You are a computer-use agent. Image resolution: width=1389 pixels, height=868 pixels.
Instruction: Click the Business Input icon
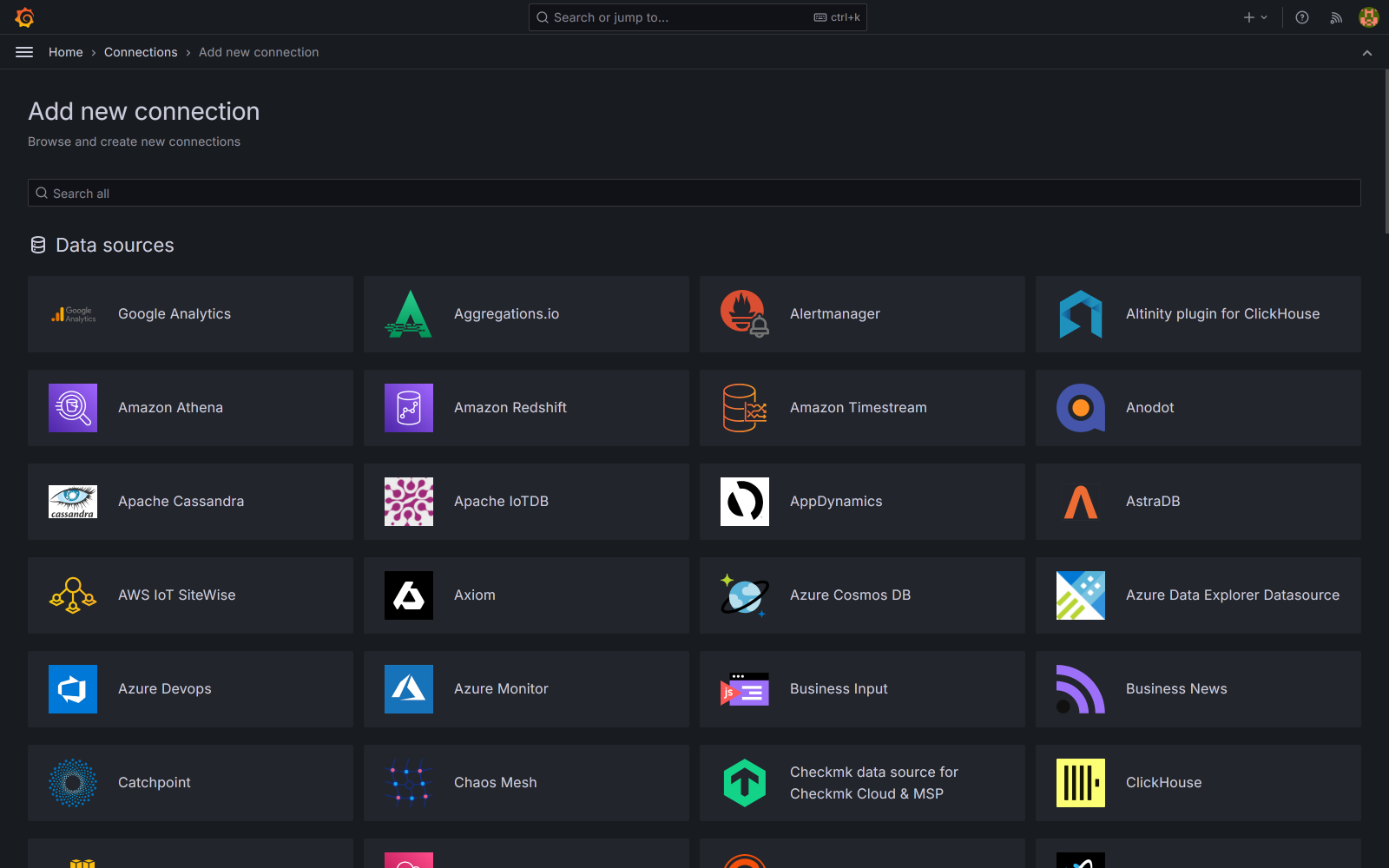coord(745,689)
